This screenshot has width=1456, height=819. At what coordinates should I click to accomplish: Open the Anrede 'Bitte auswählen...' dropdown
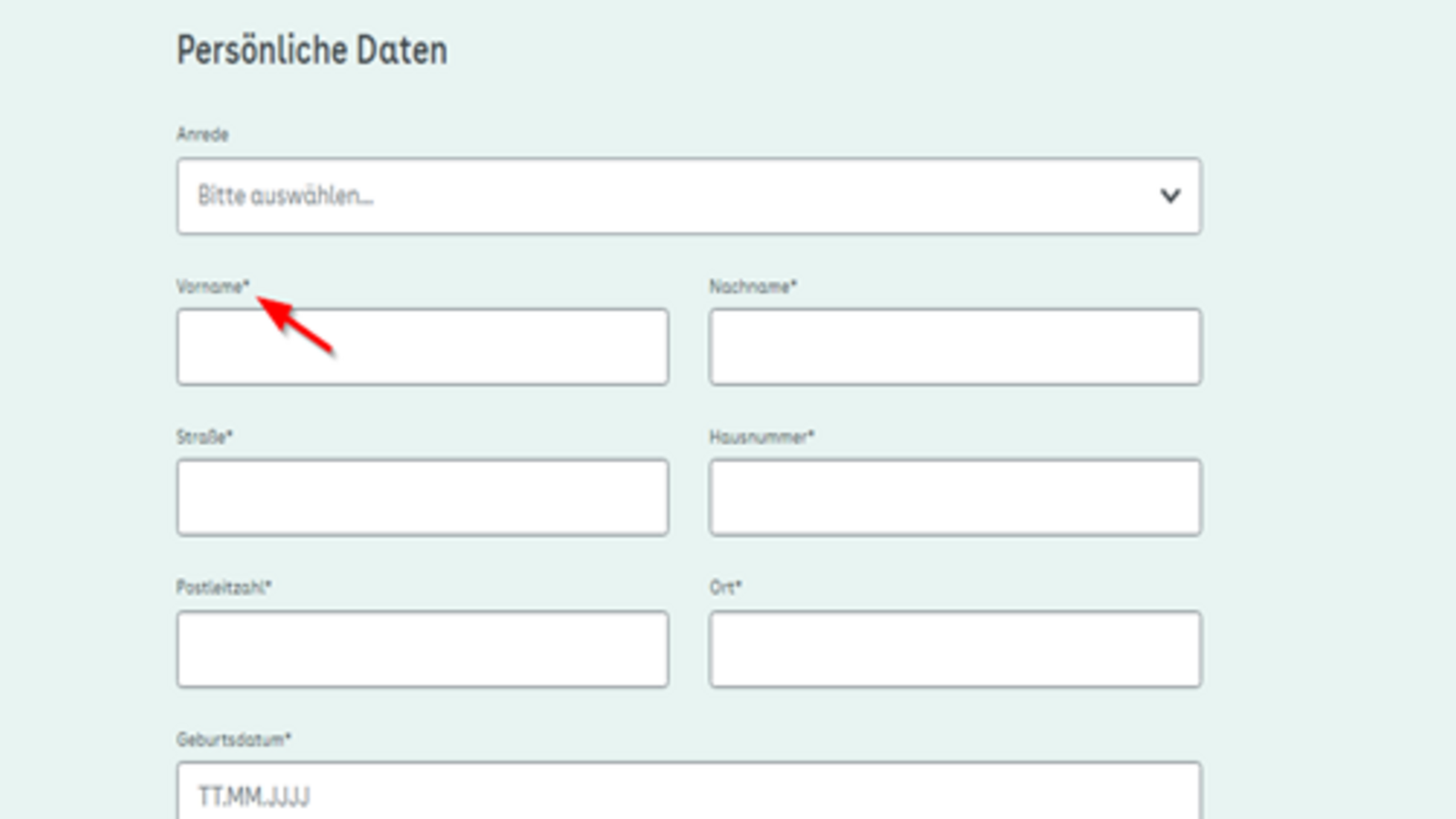[x=688, y=196]
